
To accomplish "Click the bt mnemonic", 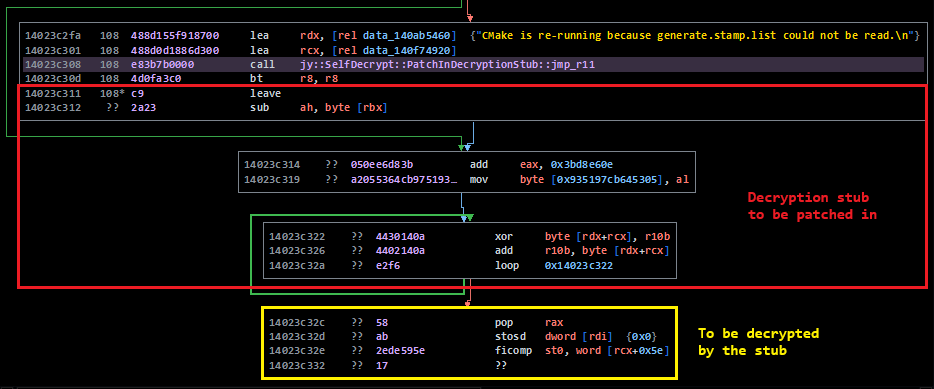I will click(256, 79).
